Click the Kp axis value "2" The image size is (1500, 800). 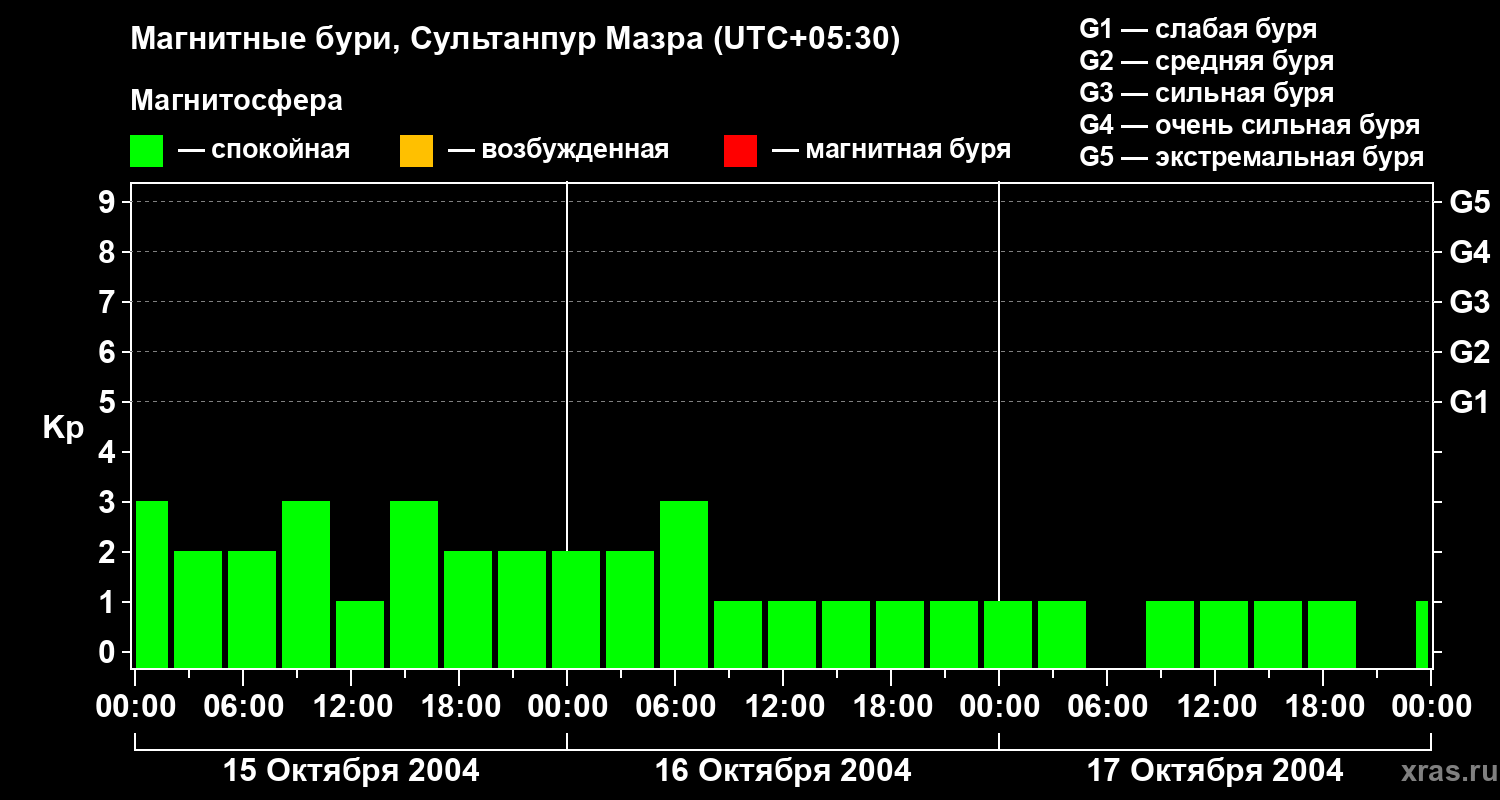pos(109,552)
